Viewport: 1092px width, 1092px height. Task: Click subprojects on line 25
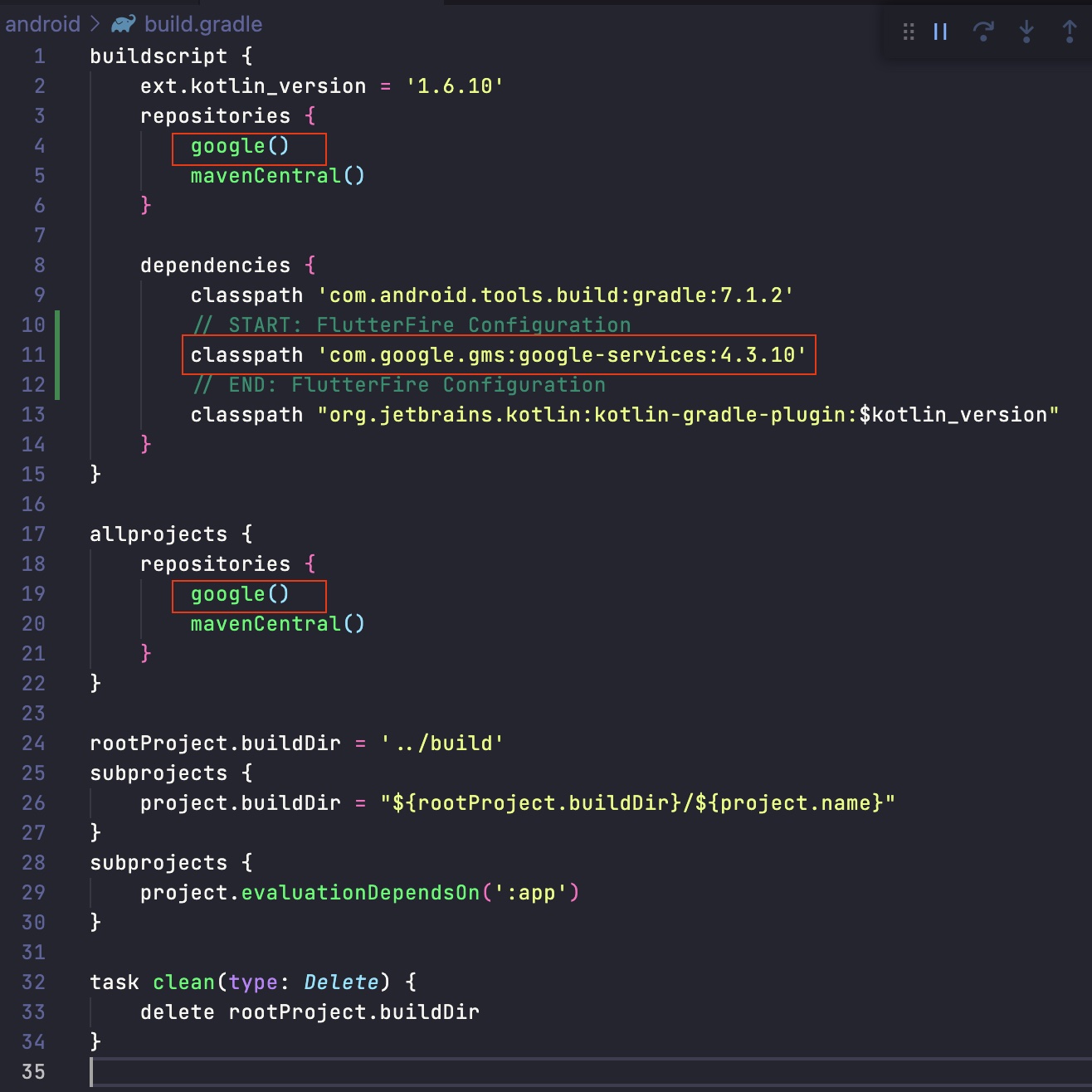[158, 773]
